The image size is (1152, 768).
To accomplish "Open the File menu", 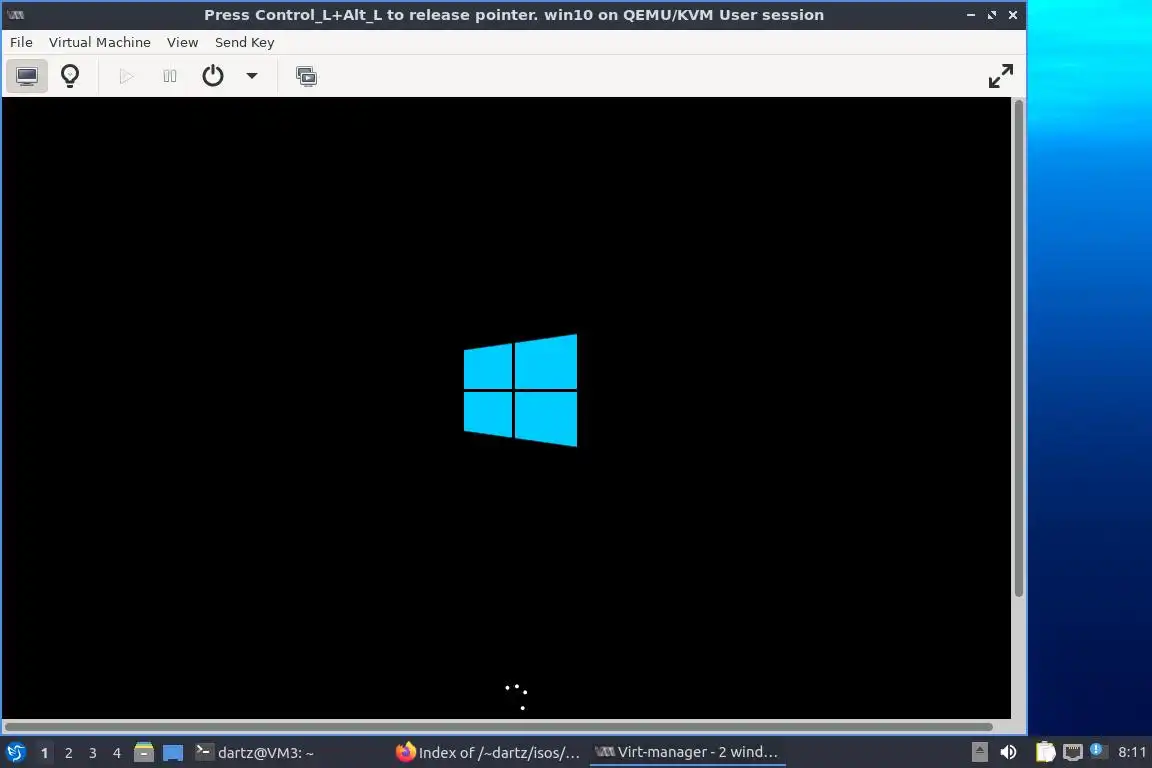I will coord(21,43).
